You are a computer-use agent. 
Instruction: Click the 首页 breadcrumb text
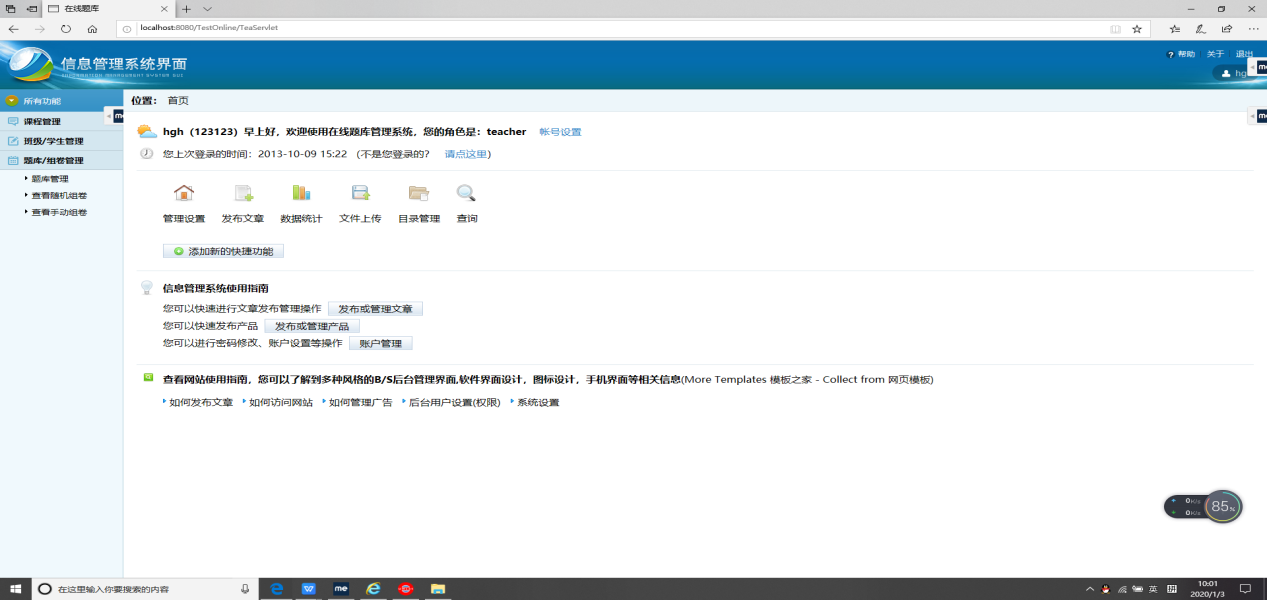click(x=178, y=101)
